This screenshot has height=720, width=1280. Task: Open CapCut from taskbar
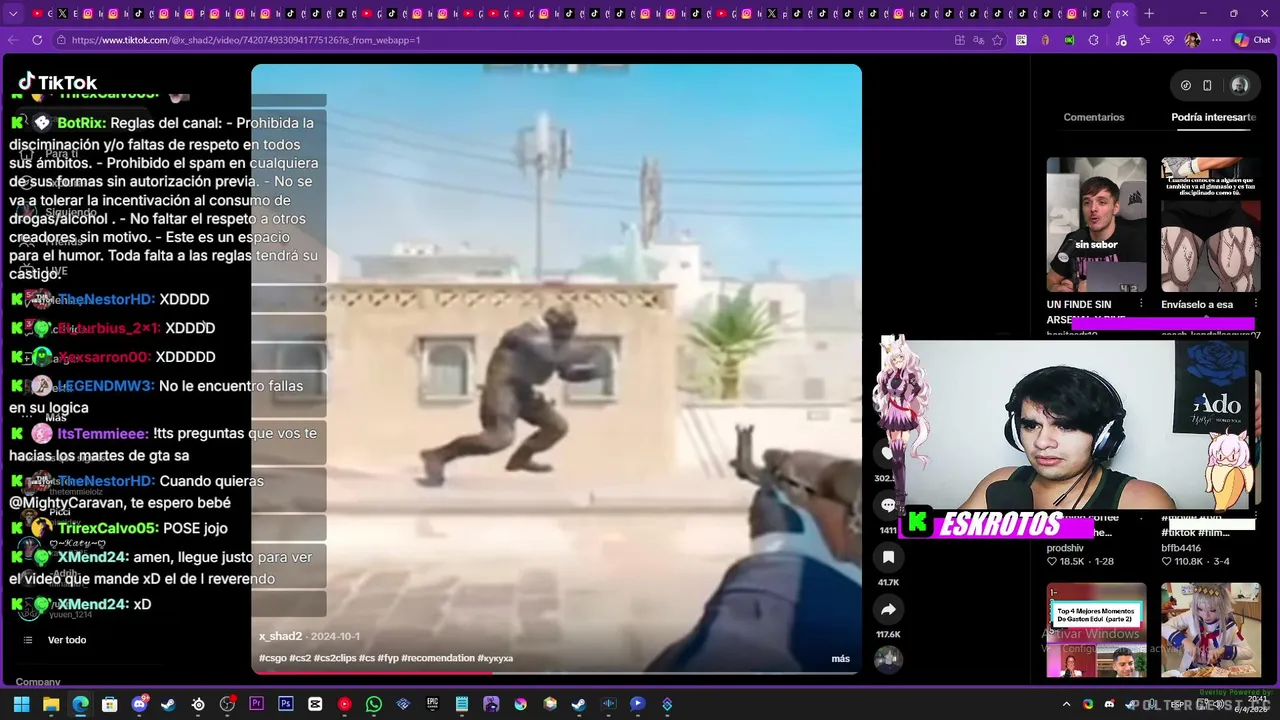[315, 704]
